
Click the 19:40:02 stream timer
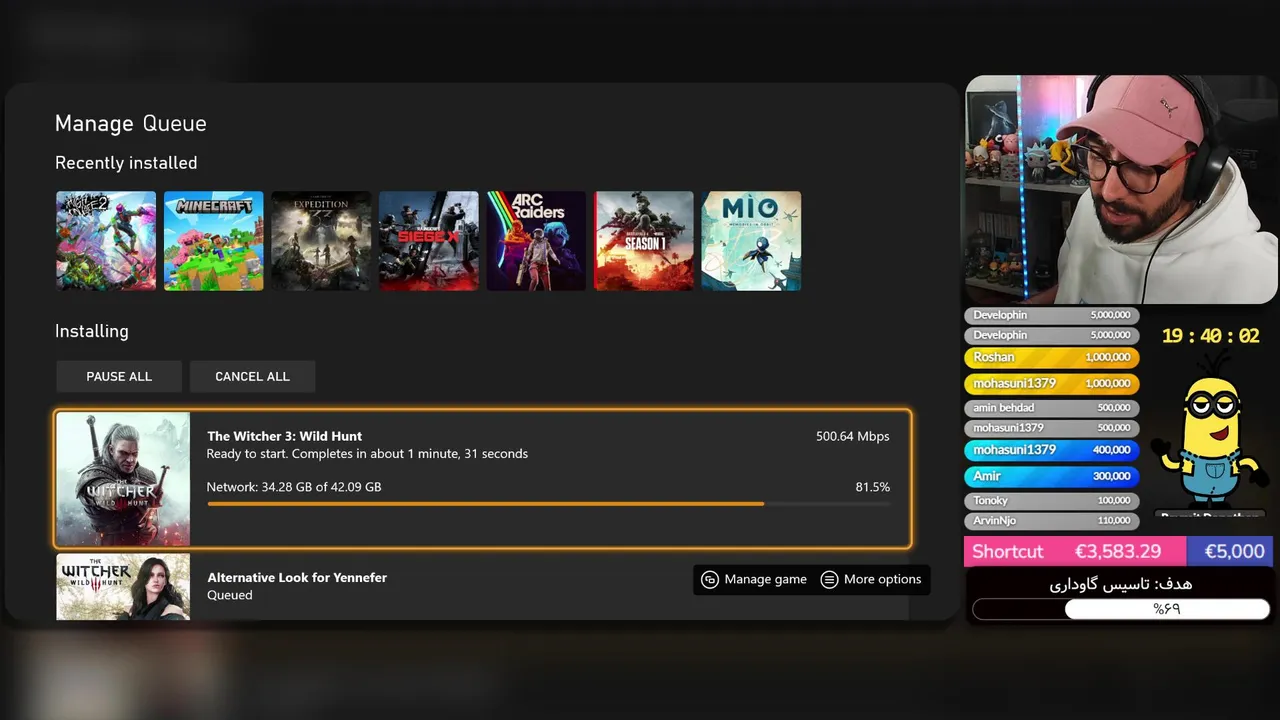pos(1210,336)
